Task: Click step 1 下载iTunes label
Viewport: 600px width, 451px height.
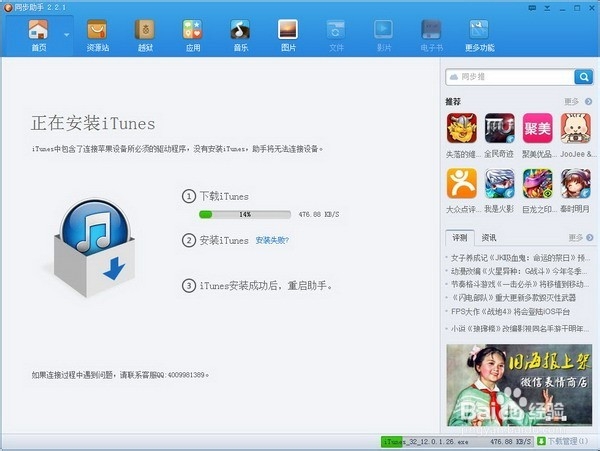Action: click(x=224, y=196)
